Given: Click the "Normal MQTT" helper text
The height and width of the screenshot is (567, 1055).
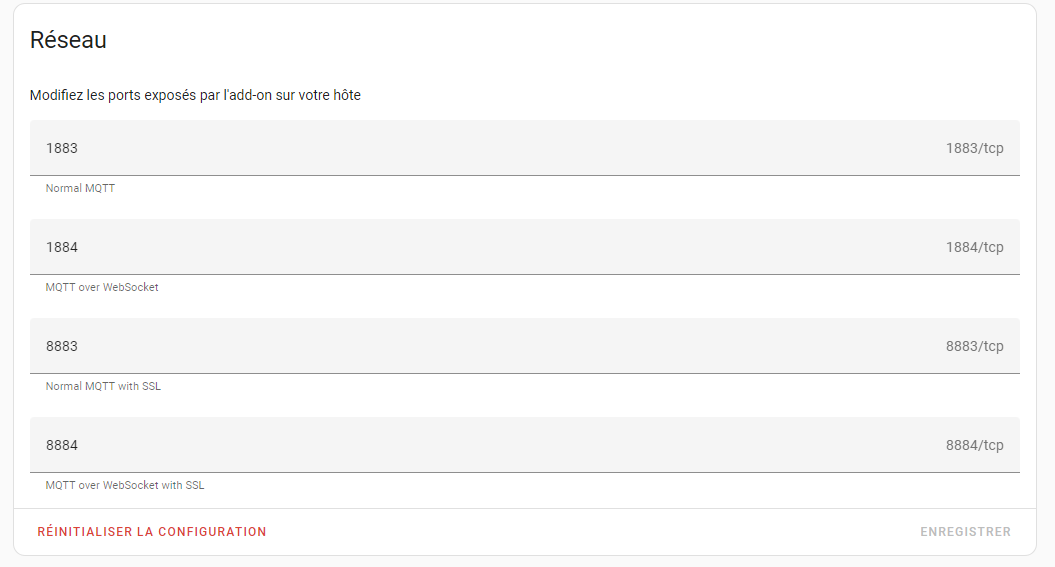Looking at the screenshot, I should pos(80,188).
